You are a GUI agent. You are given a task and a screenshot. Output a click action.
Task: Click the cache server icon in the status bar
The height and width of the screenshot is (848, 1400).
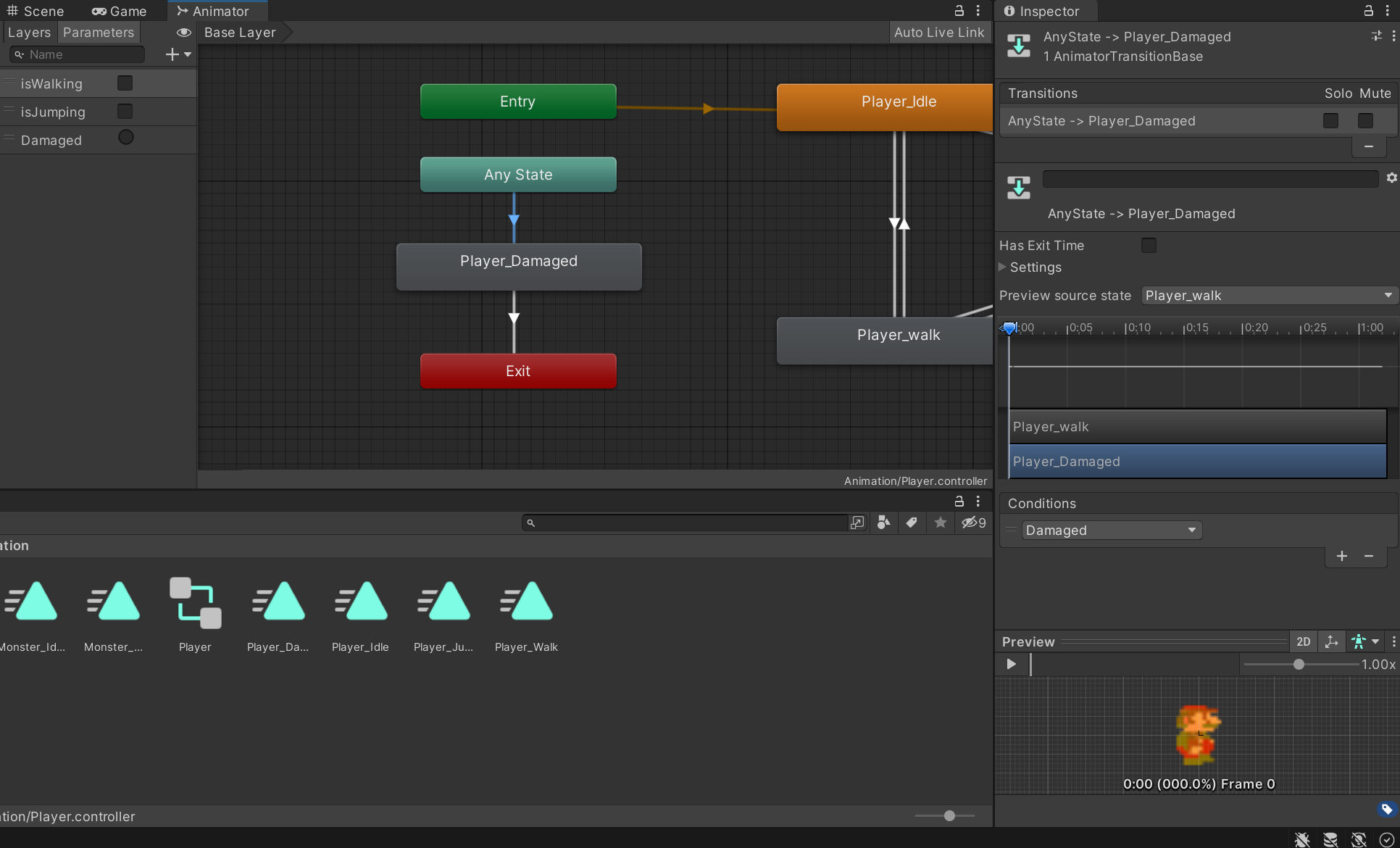(x=1330, y=839)
